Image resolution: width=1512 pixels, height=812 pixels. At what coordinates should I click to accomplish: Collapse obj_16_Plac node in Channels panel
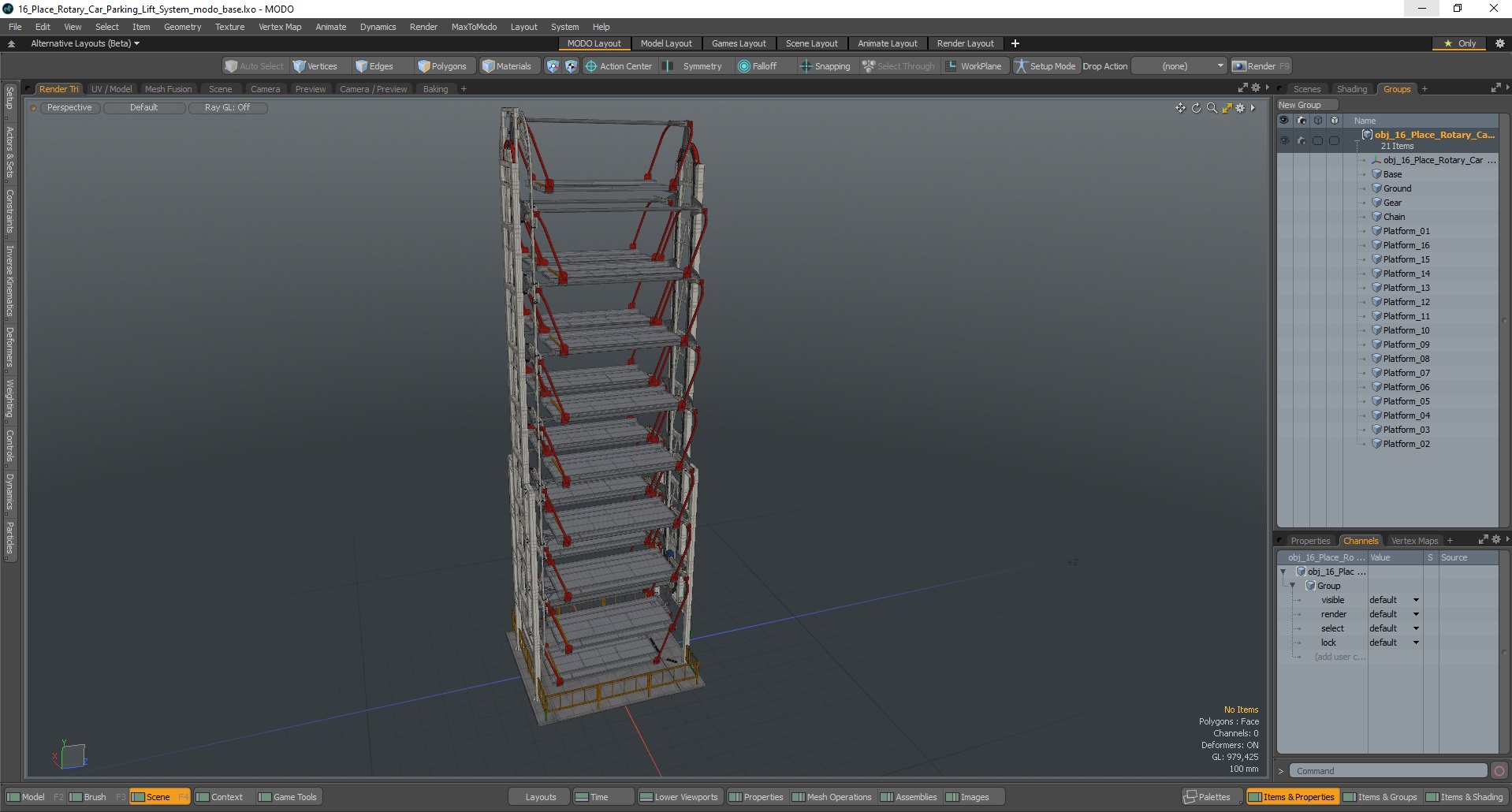click(x=1283, y=572)
